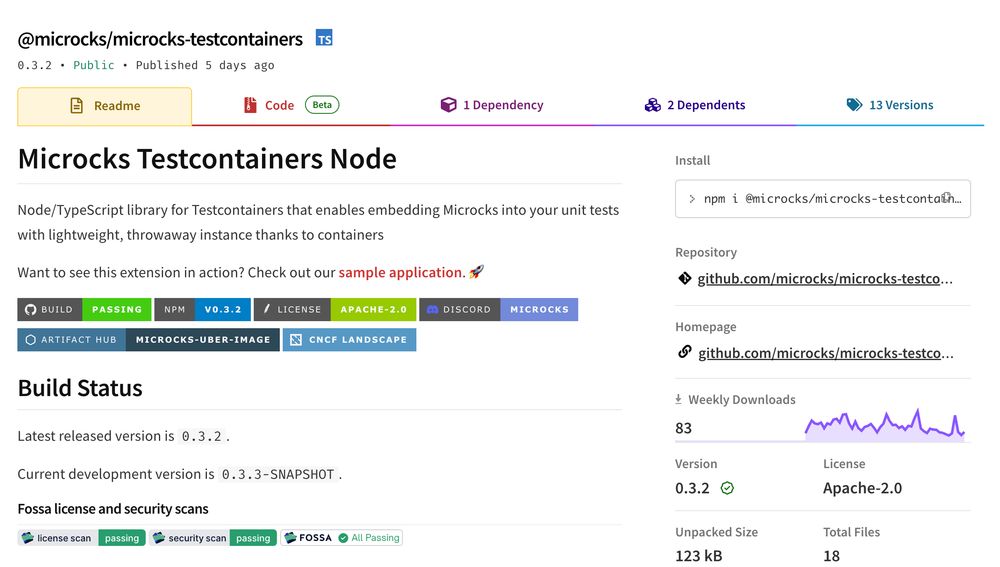Open the 1 Dependency tab
This screenshot has width=1000, height=567.
[492, 105]
